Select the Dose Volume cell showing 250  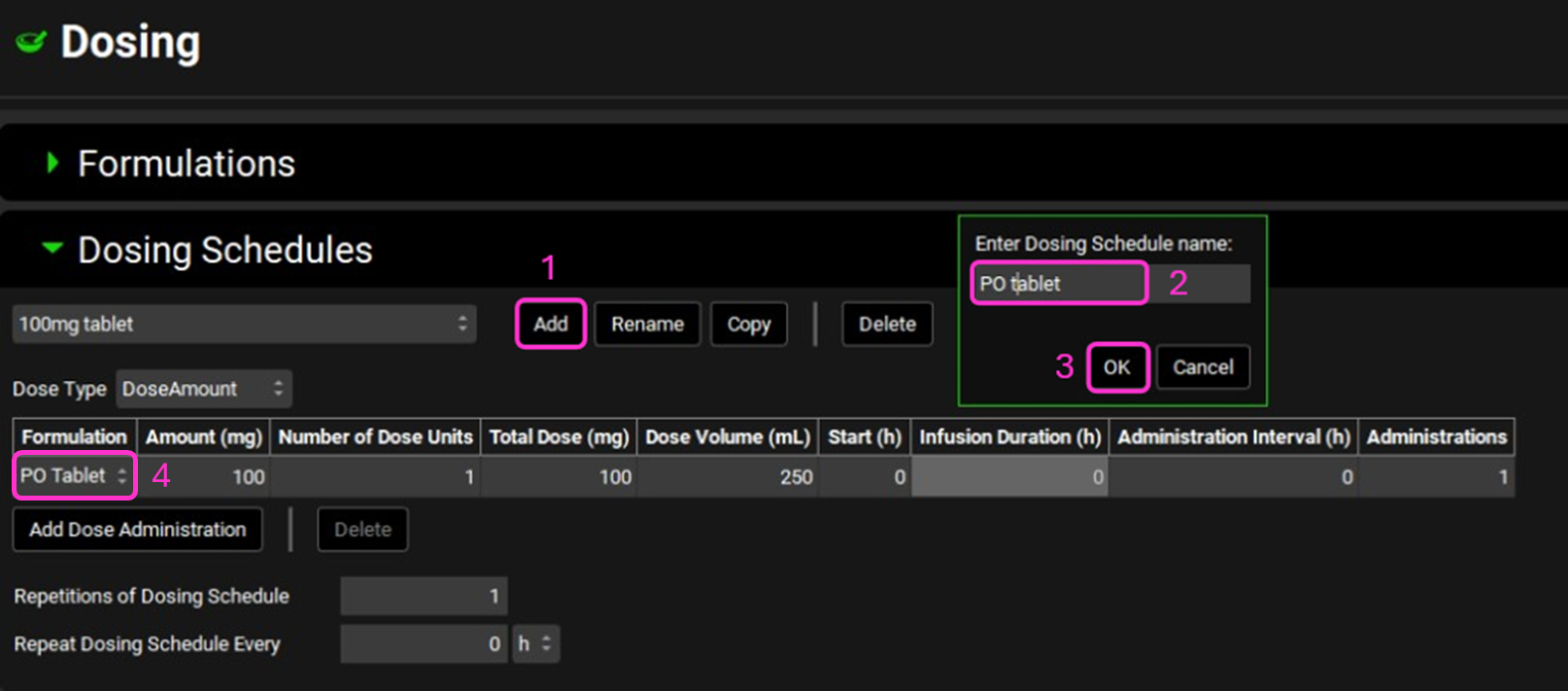(728, 477)
